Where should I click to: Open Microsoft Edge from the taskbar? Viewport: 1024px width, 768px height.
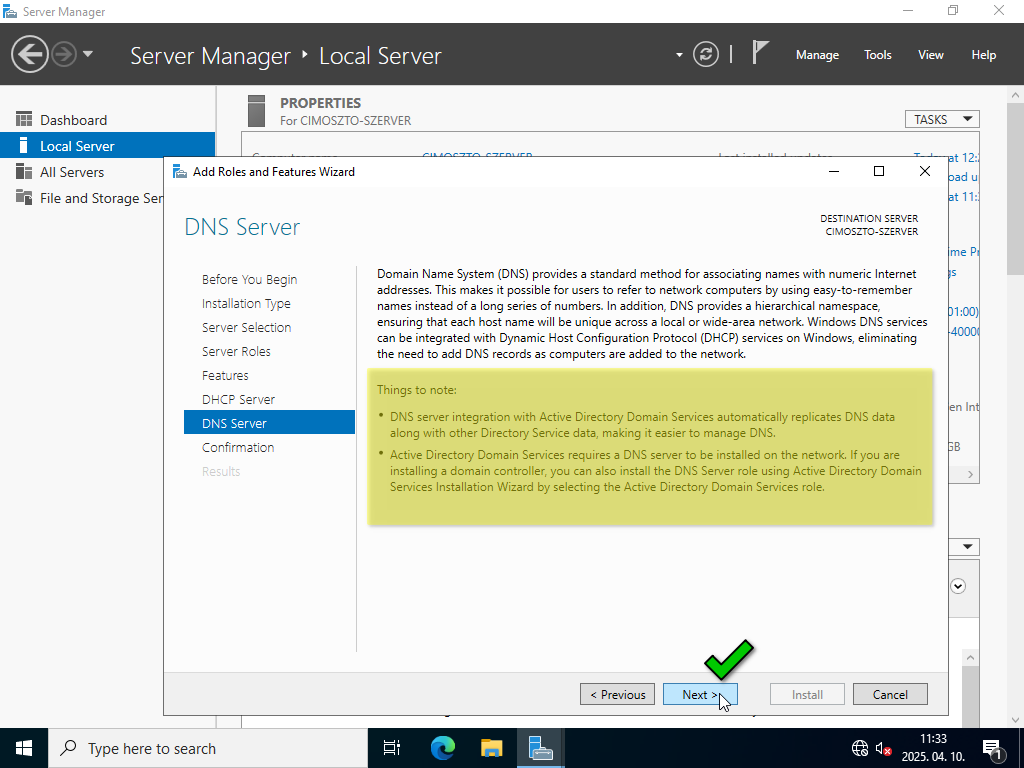442,748
